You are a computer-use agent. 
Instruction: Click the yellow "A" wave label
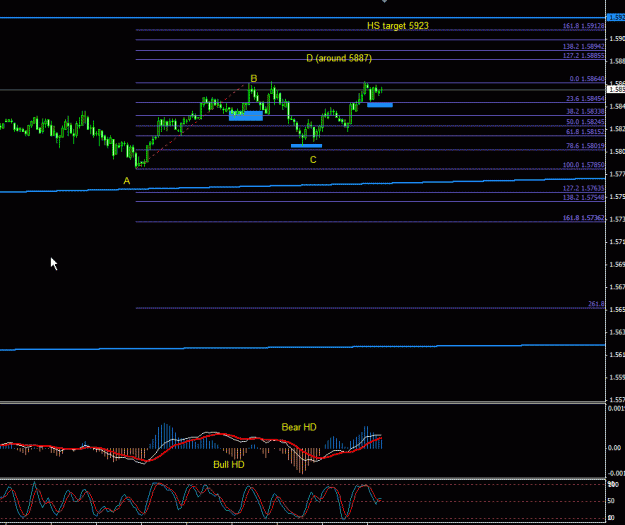tap(126, 181)
